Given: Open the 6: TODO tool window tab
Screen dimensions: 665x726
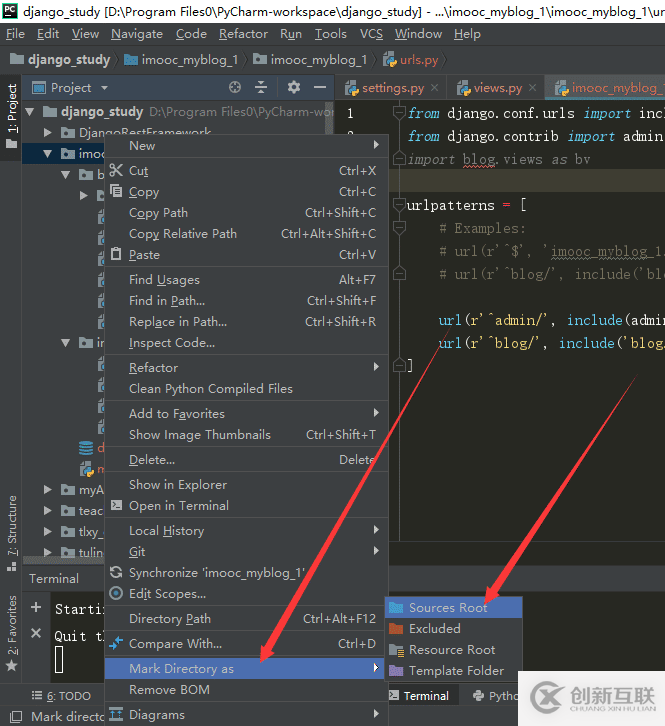Looking at the screenshot, I should coord(66,696).
